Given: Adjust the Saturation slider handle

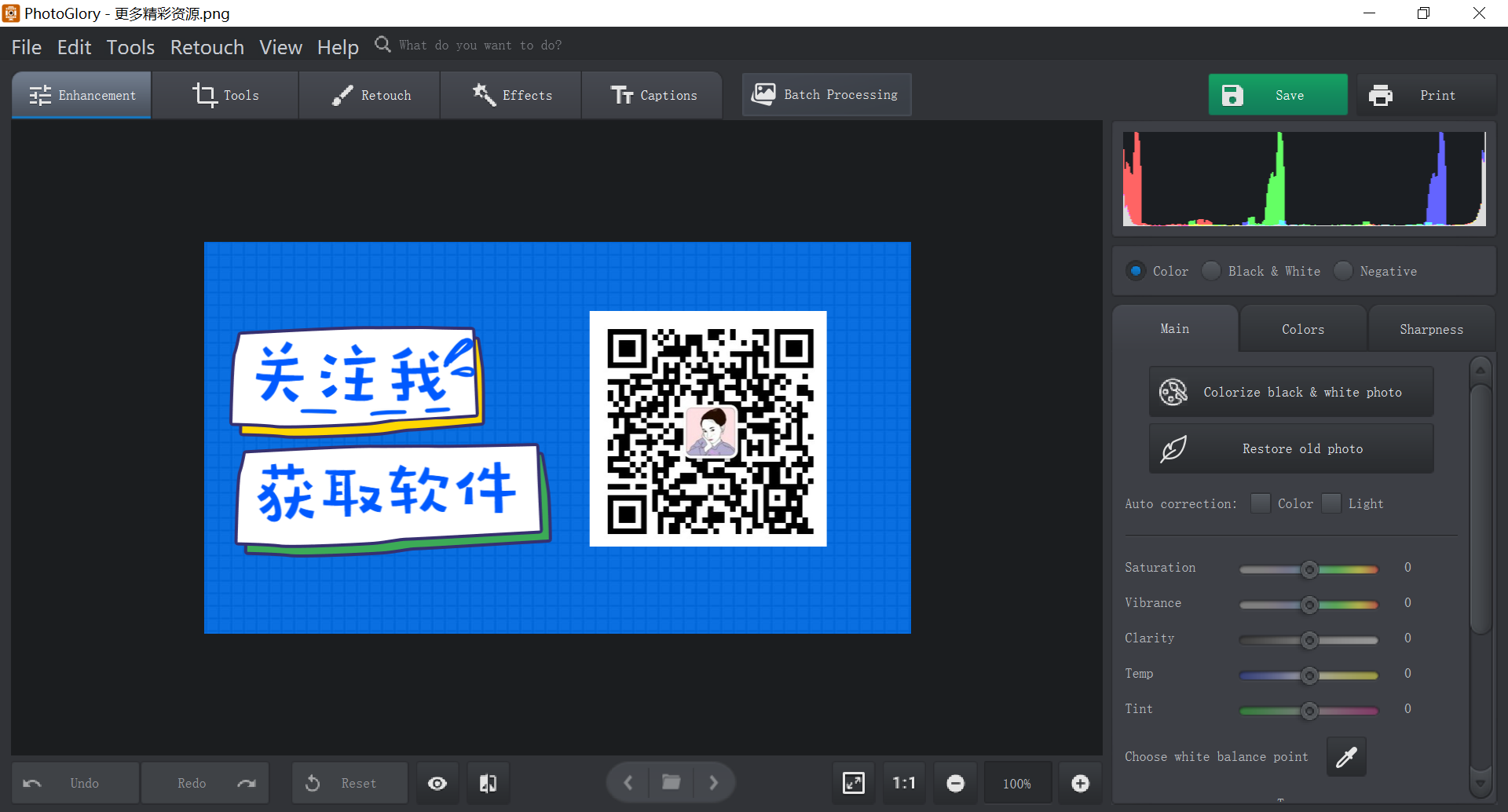Looking at the screenshot, I should coord(1309,569).
